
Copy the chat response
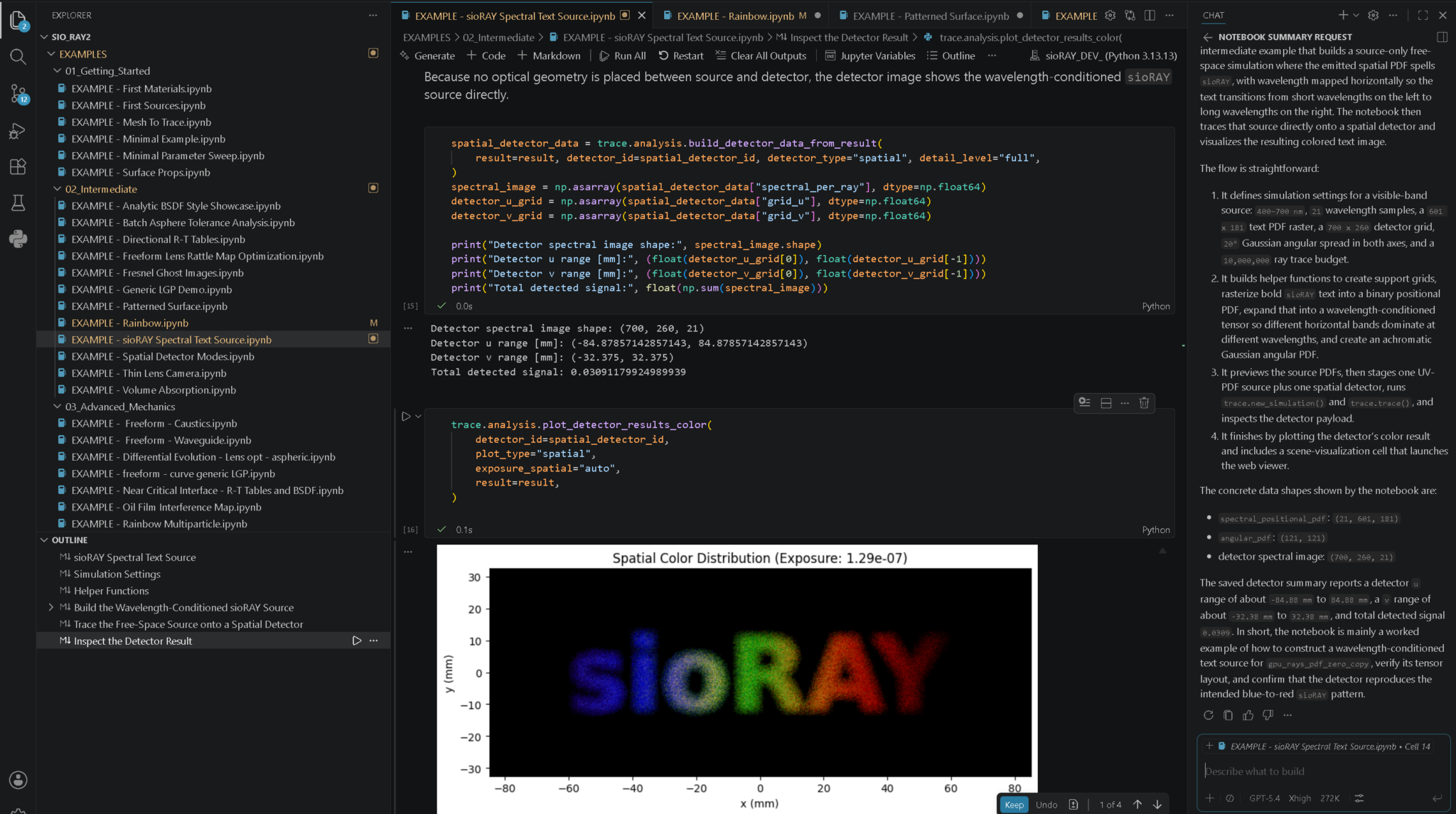coord(1228,715)
